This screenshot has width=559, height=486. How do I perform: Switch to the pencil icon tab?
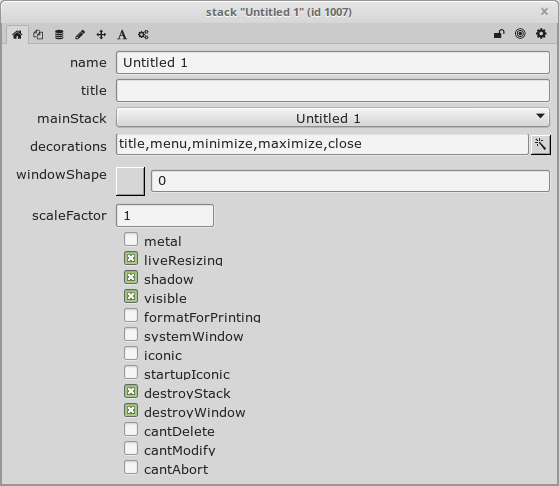80,35
